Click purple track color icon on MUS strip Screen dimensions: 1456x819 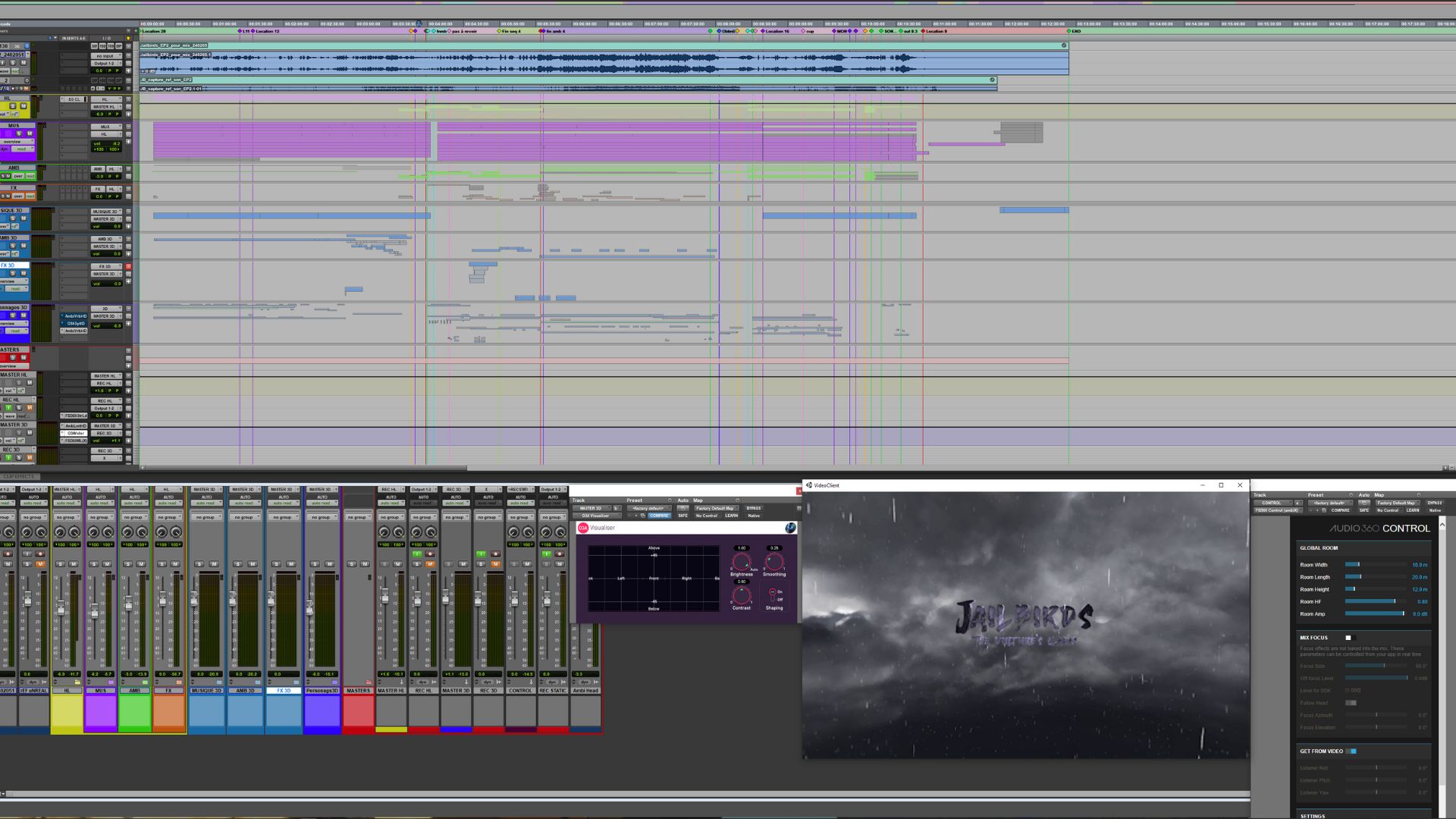111,682
